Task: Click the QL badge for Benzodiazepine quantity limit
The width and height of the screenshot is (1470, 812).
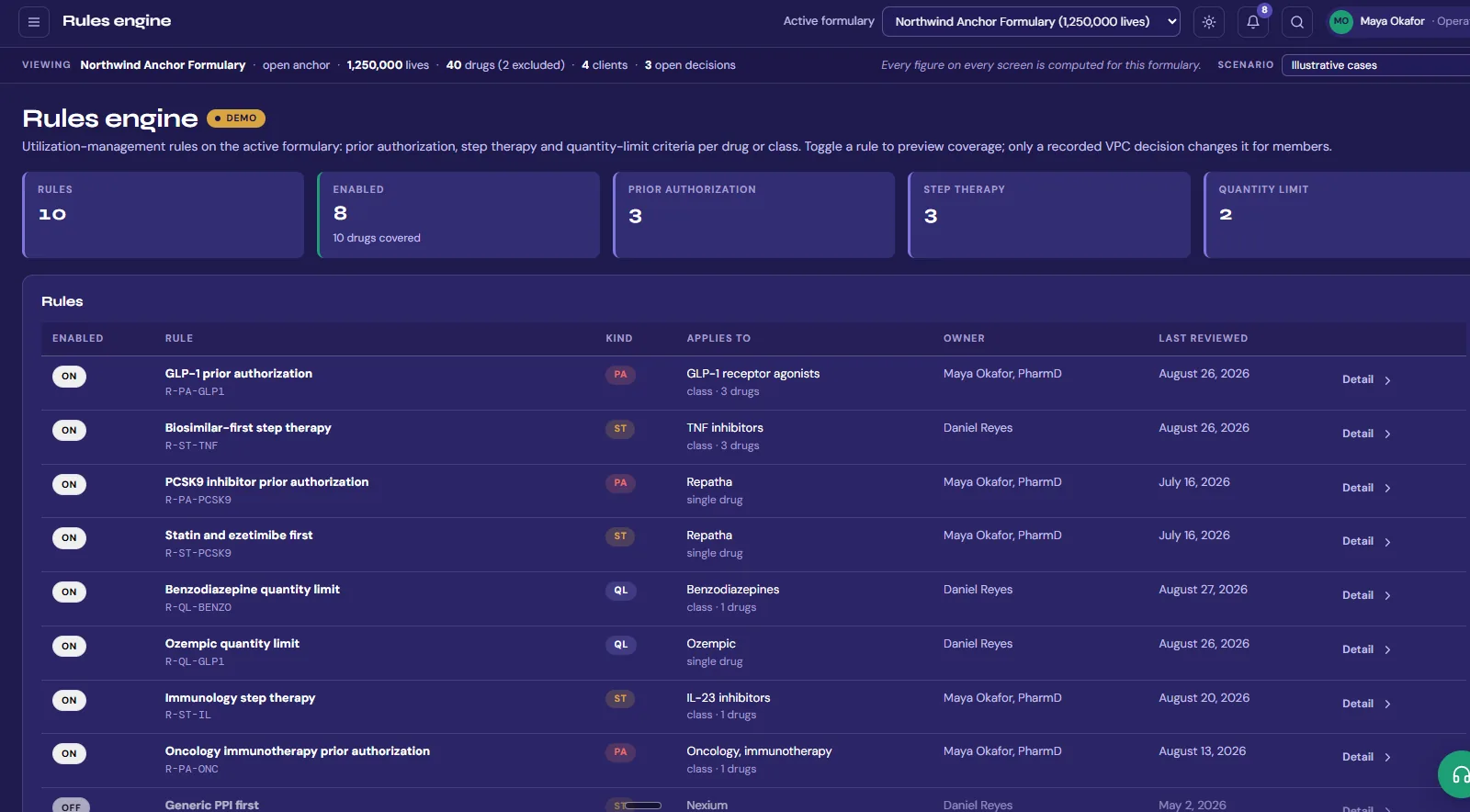Action: coord(620,591)
